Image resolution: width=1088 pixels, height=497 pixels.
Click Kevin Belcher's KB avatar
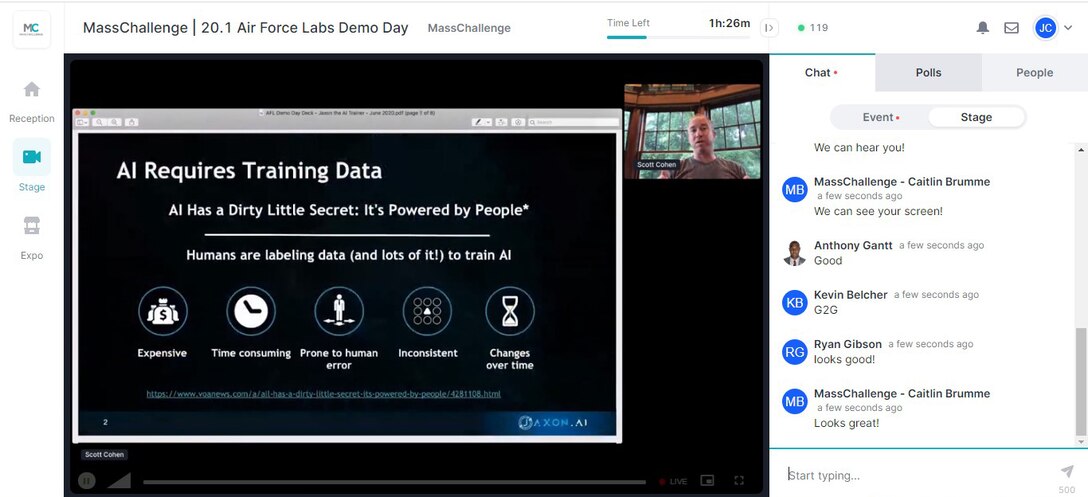(794, 303)
